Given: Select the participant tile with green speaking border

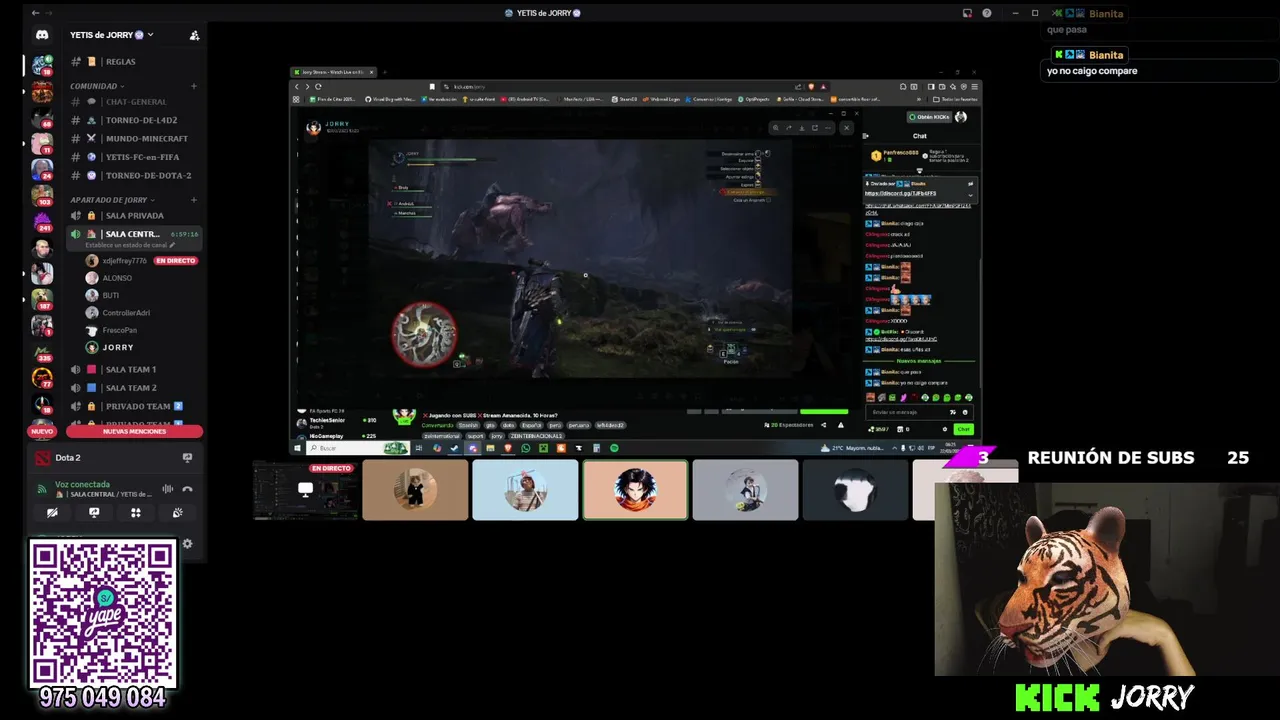Looking at the screenshot, I should tap(635, 490).
